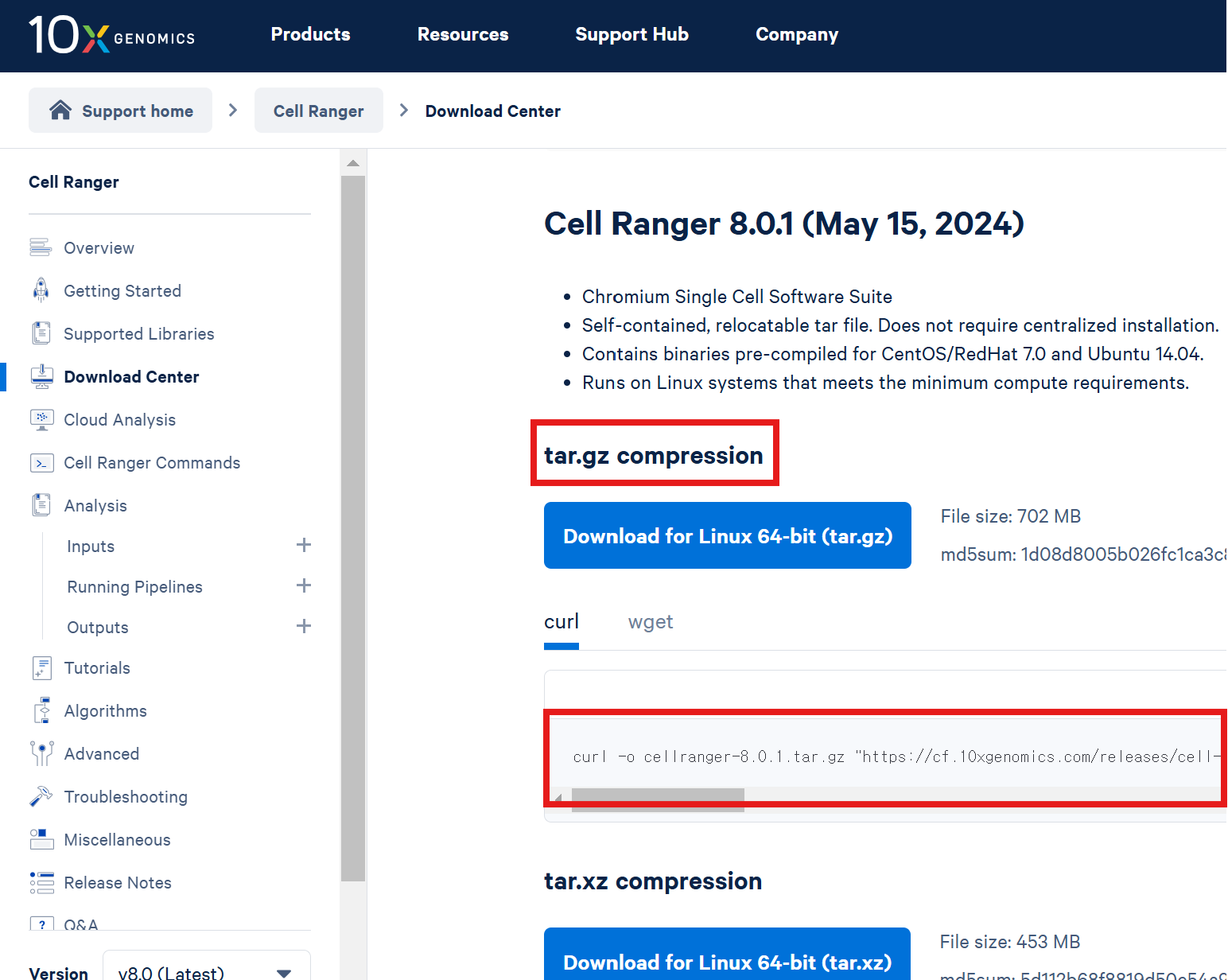Click the curl command text
Image resolution: width=1228 pixels, height=980 pixels.
896,756
